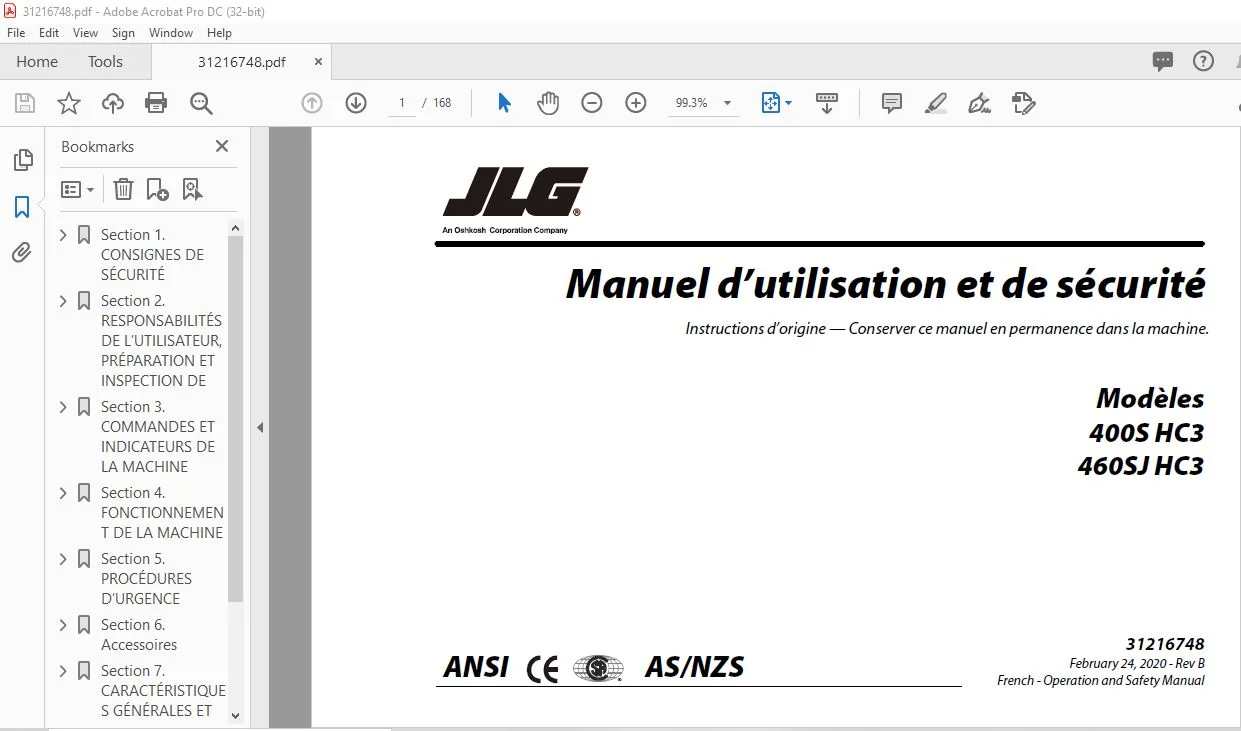1241x731 pixels.
Task: Upload file to cloud icon
Action: pyautogui.click(x=113, y=103)
